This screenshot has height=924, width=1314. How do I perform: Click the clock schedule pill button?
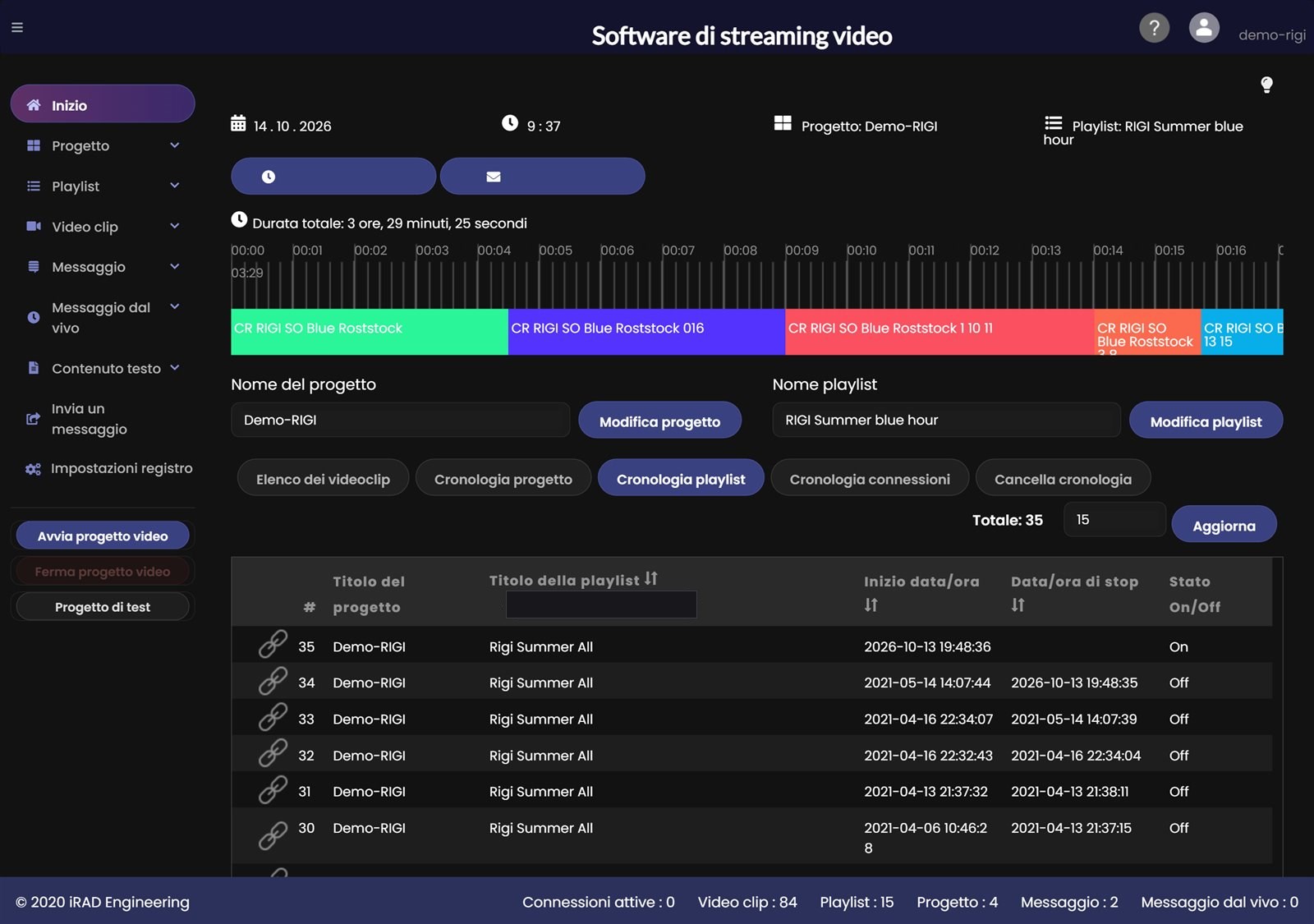point(333,177)
